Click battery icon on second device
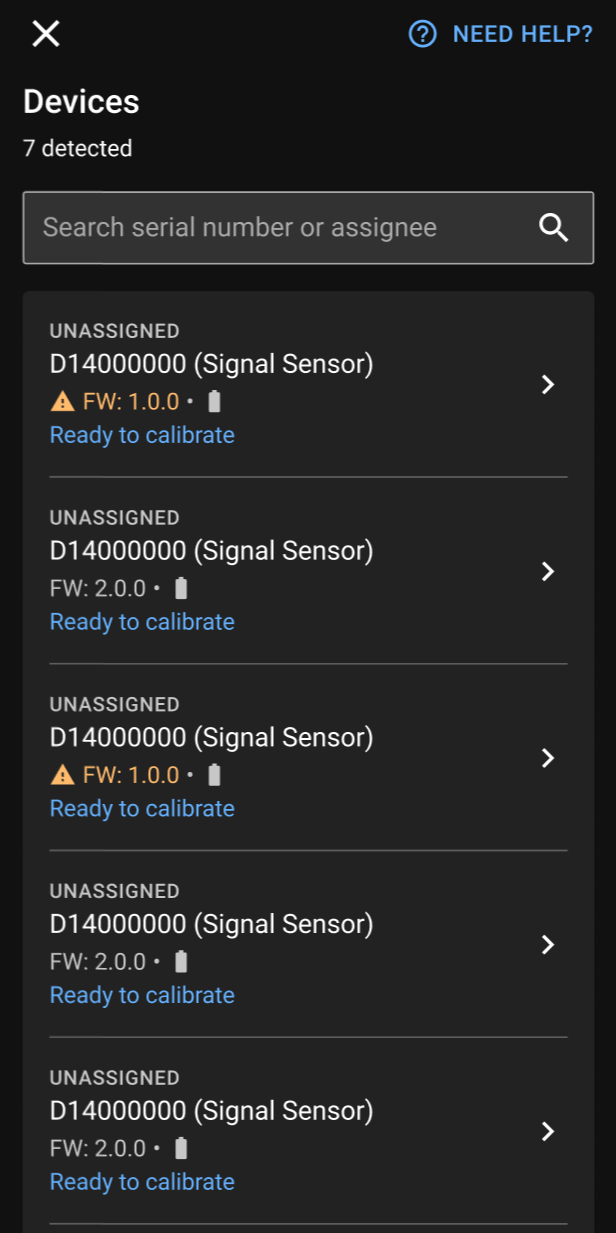This screenshot has height=1233, width=616. click(181, 588)
